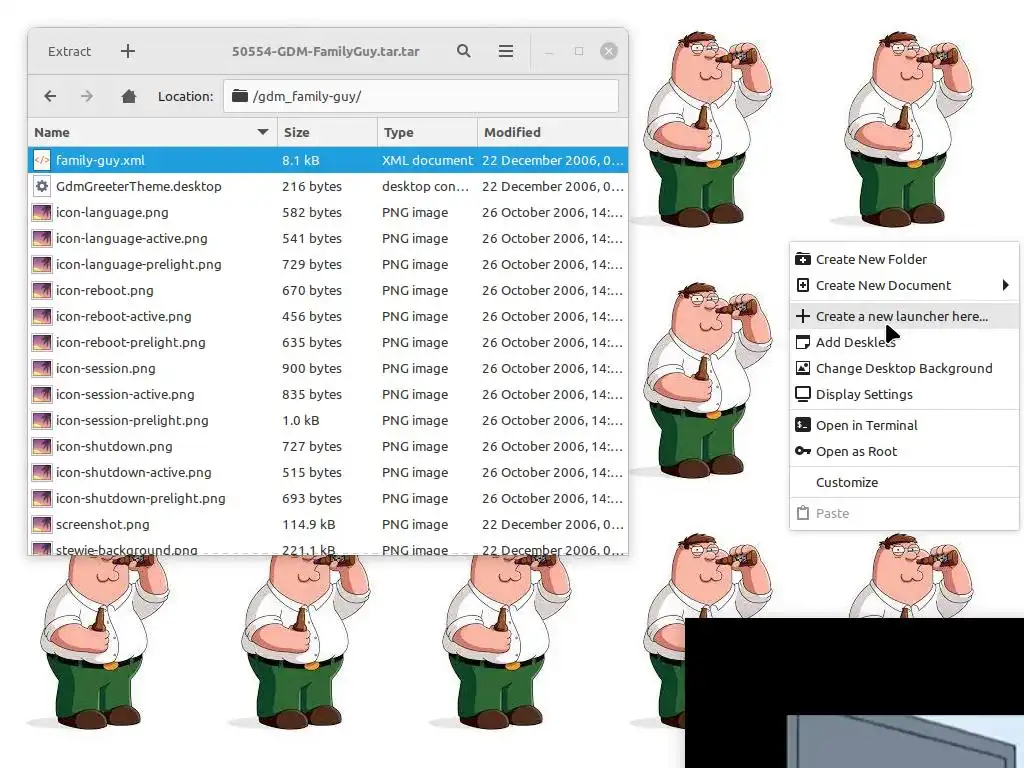The height and width of the screenshot is (768, 1024).
Task: Select Open as Root menu entry
Action: 904,451
